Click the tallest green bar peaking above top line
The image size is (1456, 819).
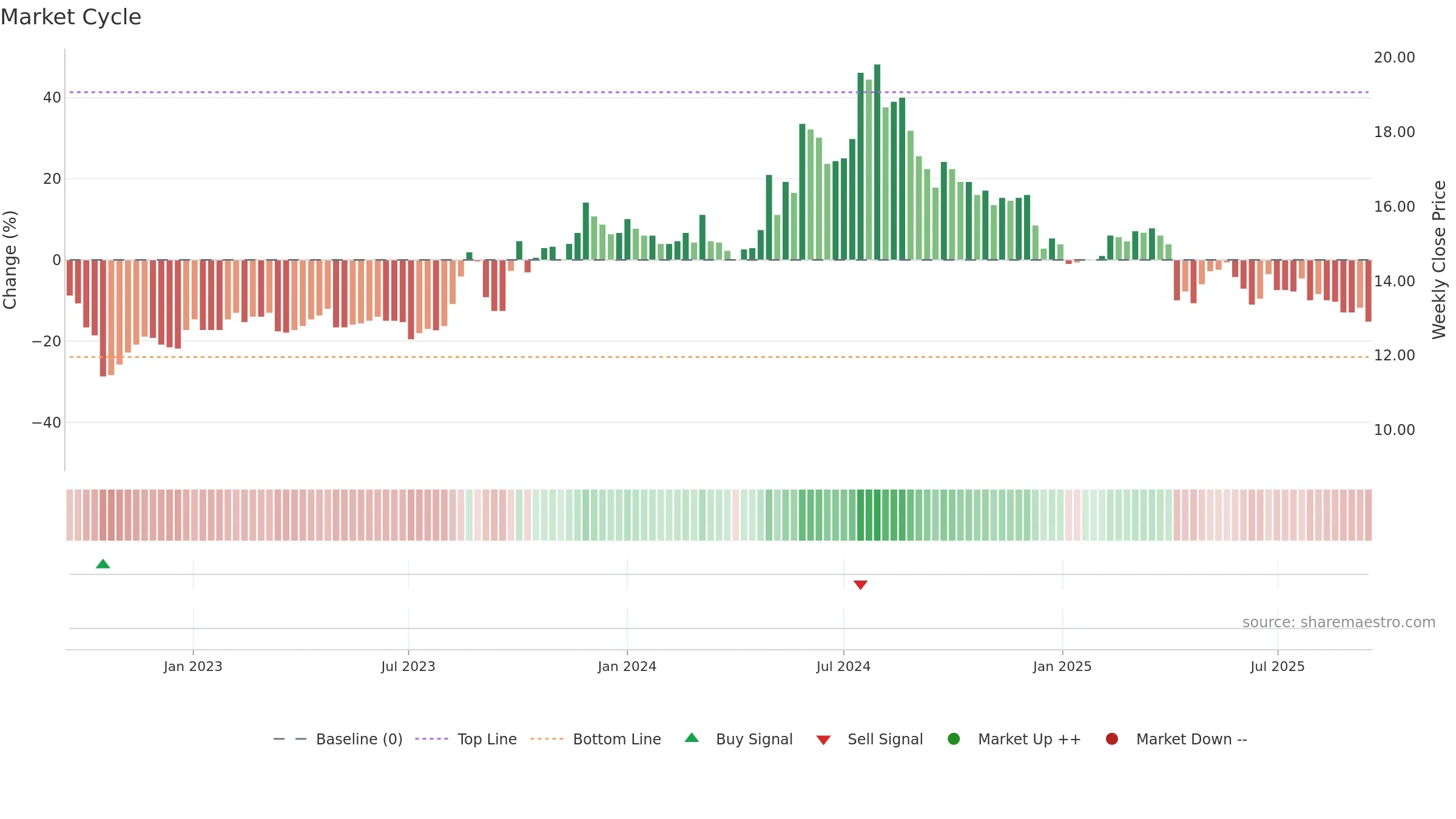click(x=877, y=162)
